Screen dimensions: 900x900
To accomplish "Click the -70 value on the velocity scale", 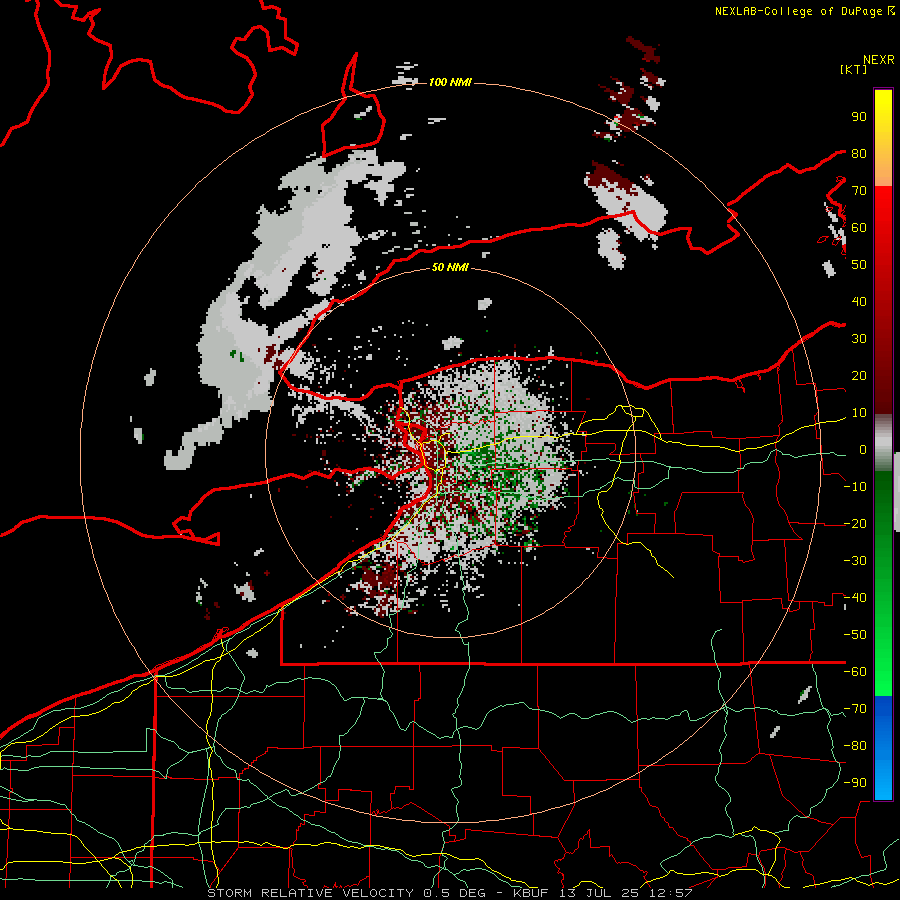I will point(855,708).
